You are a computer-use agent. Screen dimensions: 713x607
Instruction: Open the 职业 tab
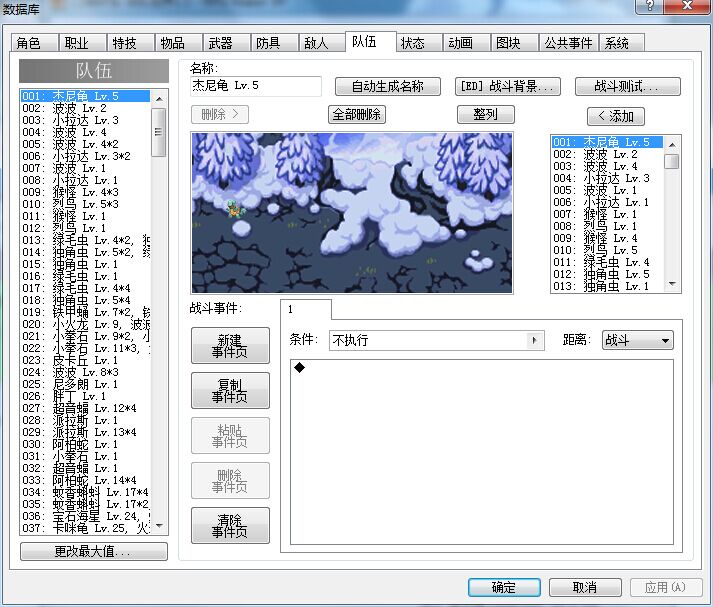click(82, 43)
